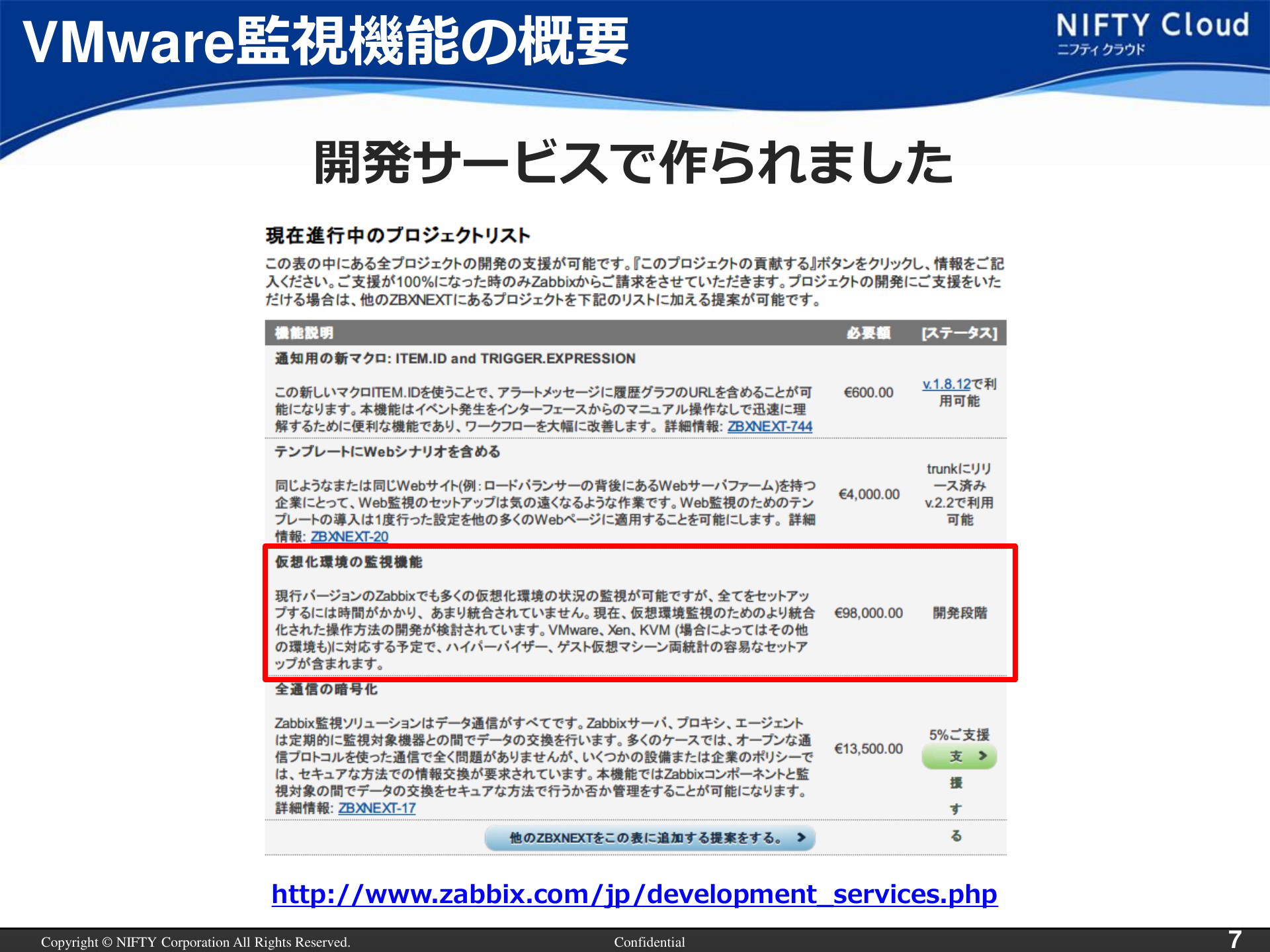Screen dimensions: 1270x952
Task: Click the 開発サービスで作られました subtitle
Action: [634, 163]
